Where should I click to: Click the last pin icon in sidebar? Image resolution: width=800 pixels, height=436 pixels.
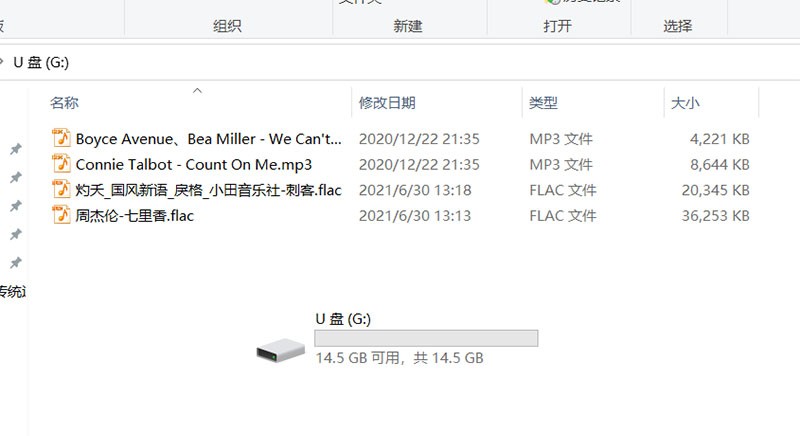16,263
